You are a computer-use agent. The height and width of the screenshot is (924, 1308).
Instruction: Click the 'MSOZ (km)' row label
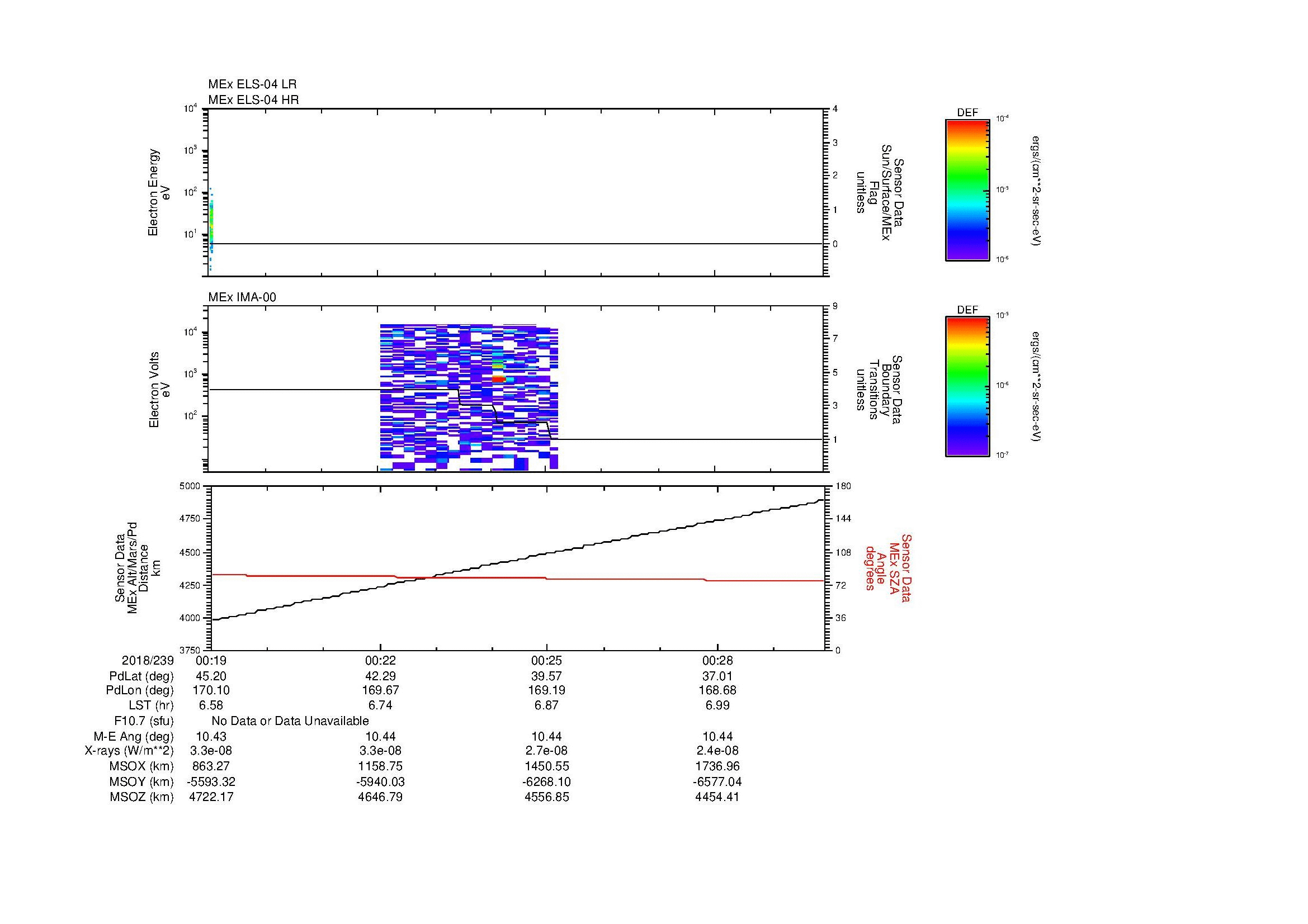[142, 797]
